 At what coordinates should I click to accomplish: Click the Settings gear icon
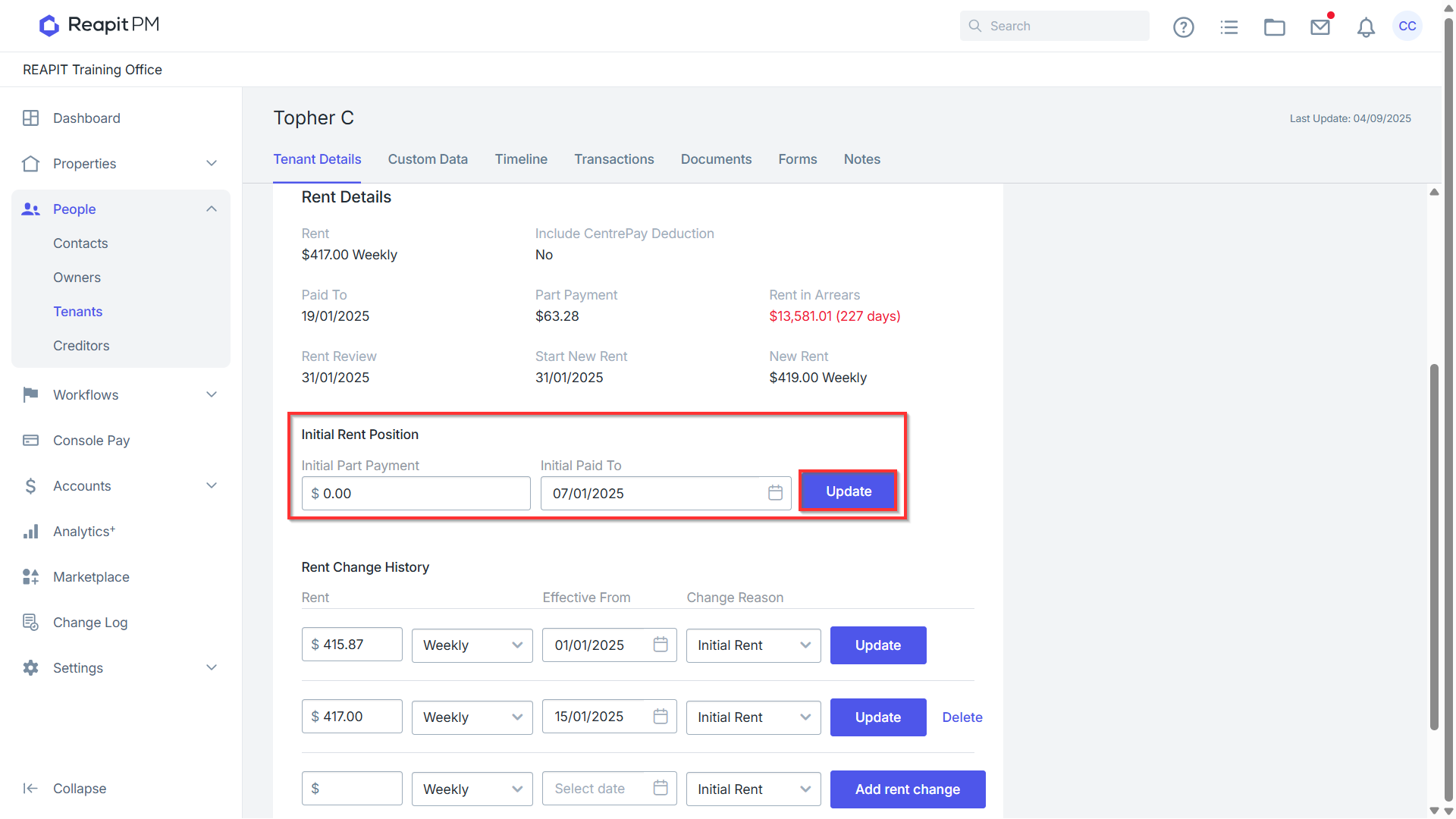pos(31,668)
